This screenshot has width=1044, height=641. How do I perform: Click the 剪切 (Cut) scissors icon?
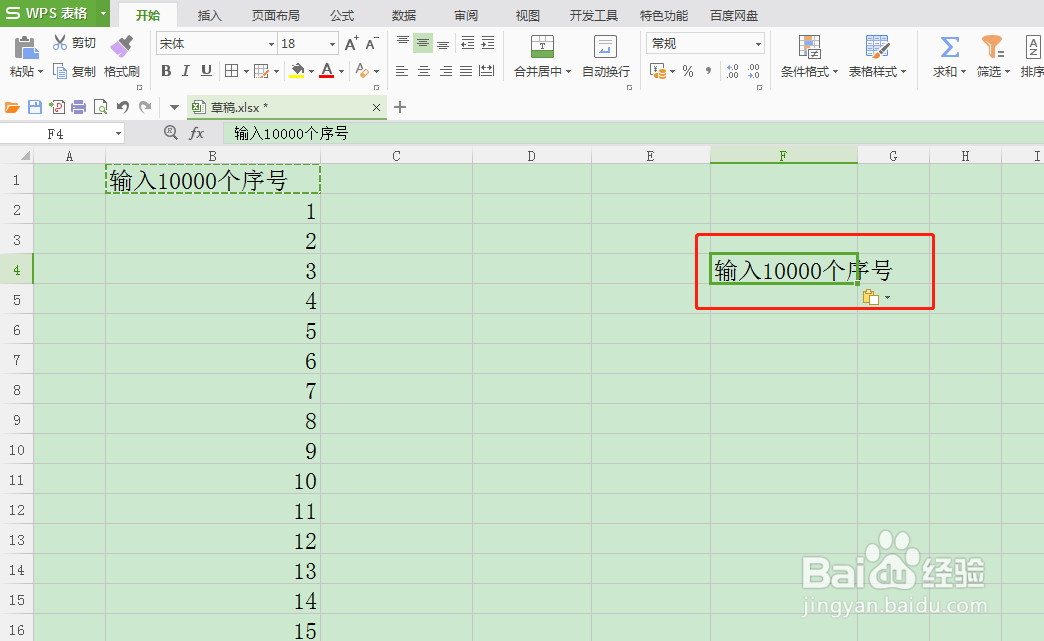60,42
